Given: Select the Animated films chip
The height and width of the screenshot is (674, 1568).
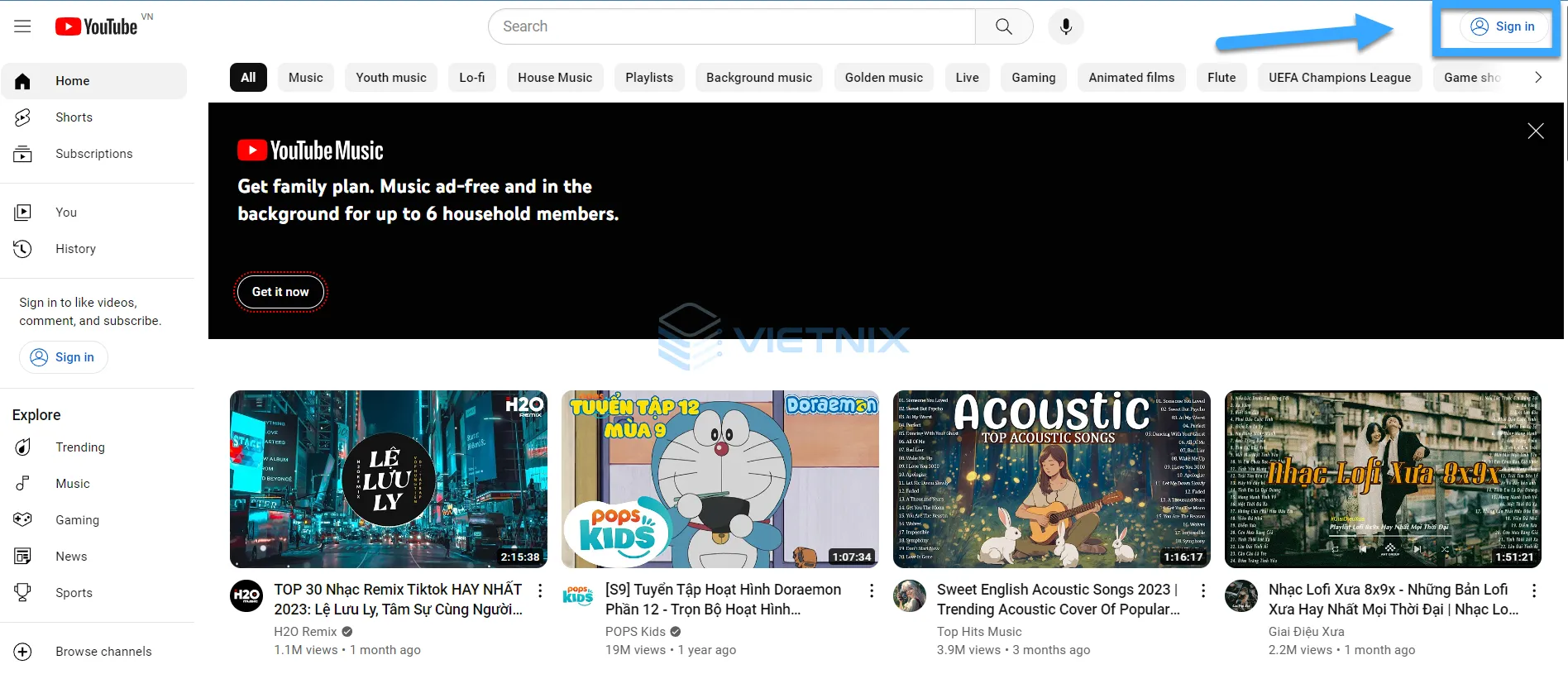Looking at the screenshot, I should click(1131, 77).
